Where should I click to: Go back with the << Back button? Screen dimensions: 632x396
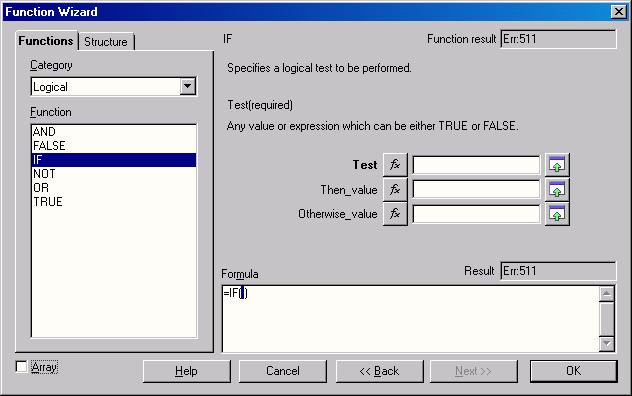pyautogui.click(x=379, y=371)
